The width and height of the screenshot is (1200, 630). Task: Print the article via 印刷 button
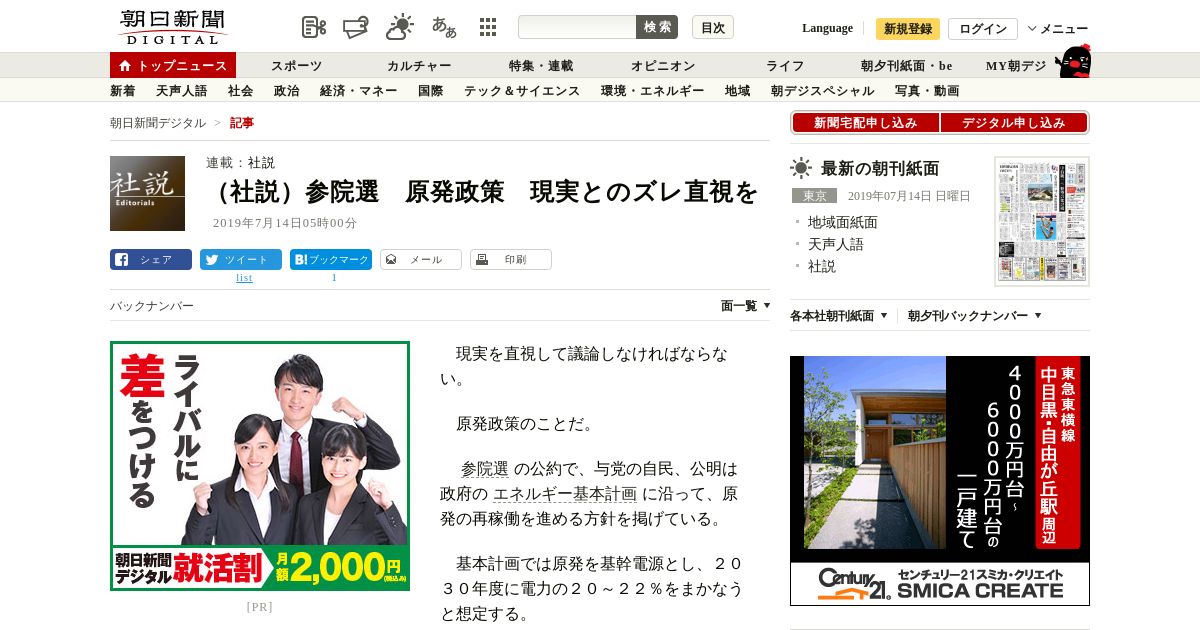511,259
